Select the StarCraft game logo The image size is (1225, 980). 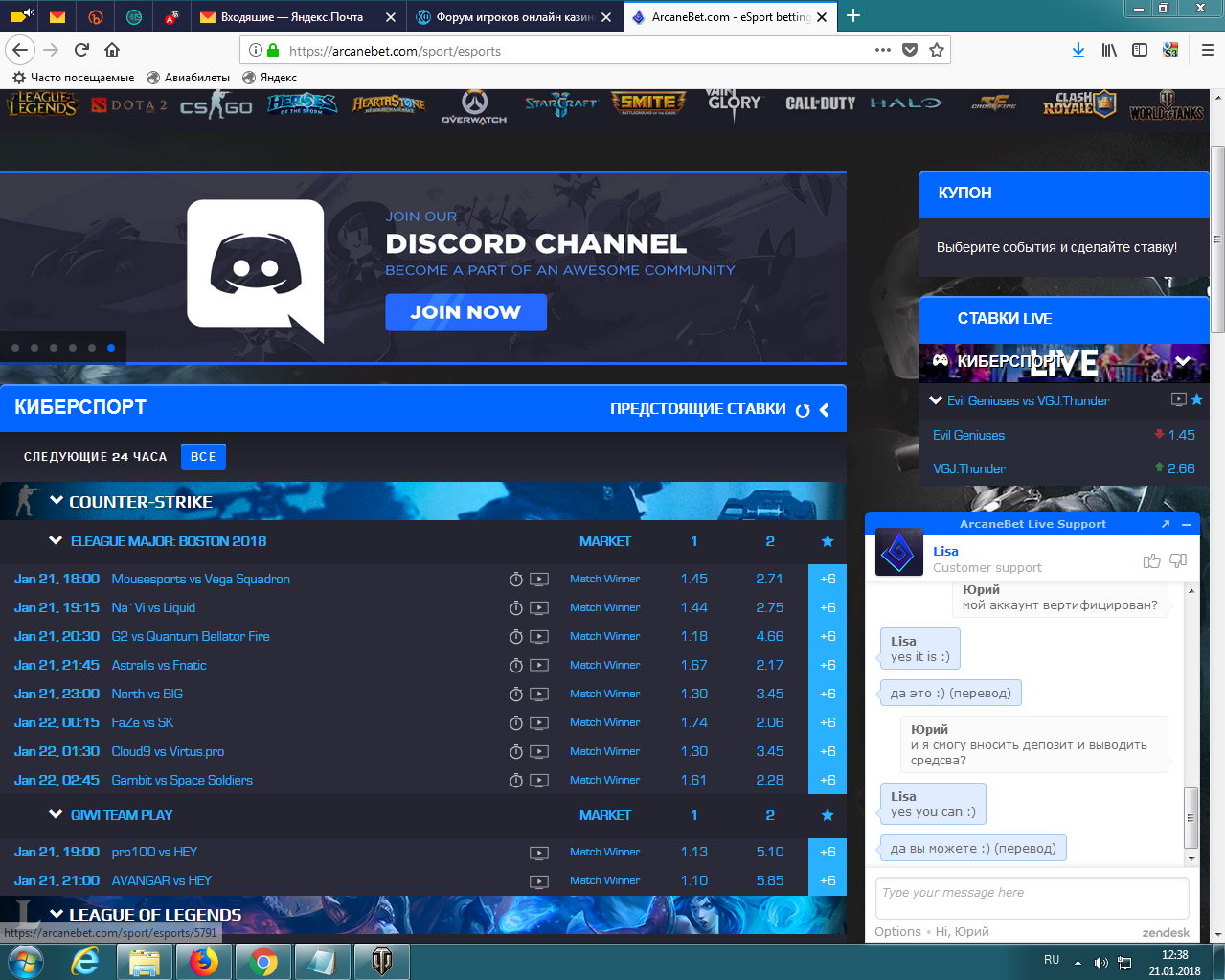[x=561, y=104]
